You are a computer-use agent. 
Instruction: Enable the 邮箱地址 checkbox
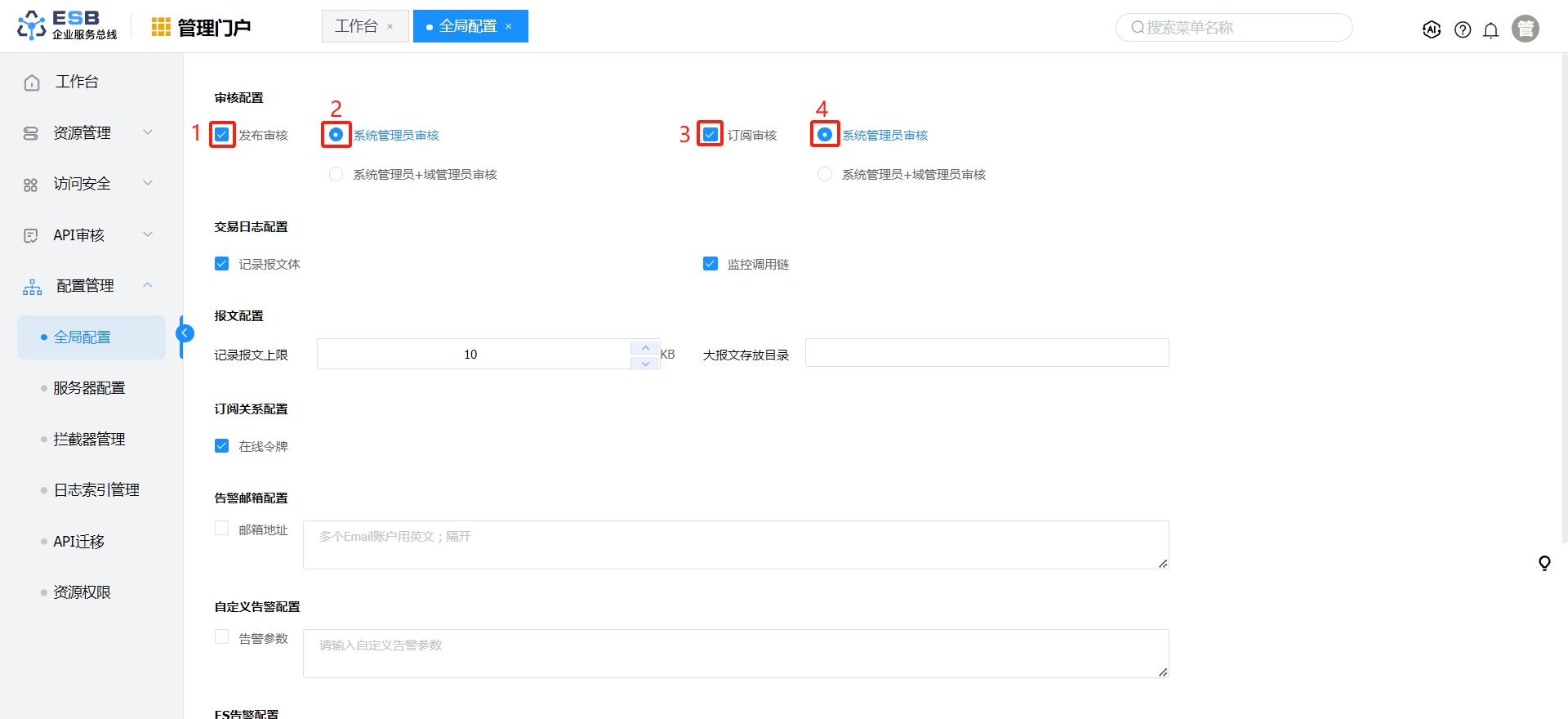(221, 529)
